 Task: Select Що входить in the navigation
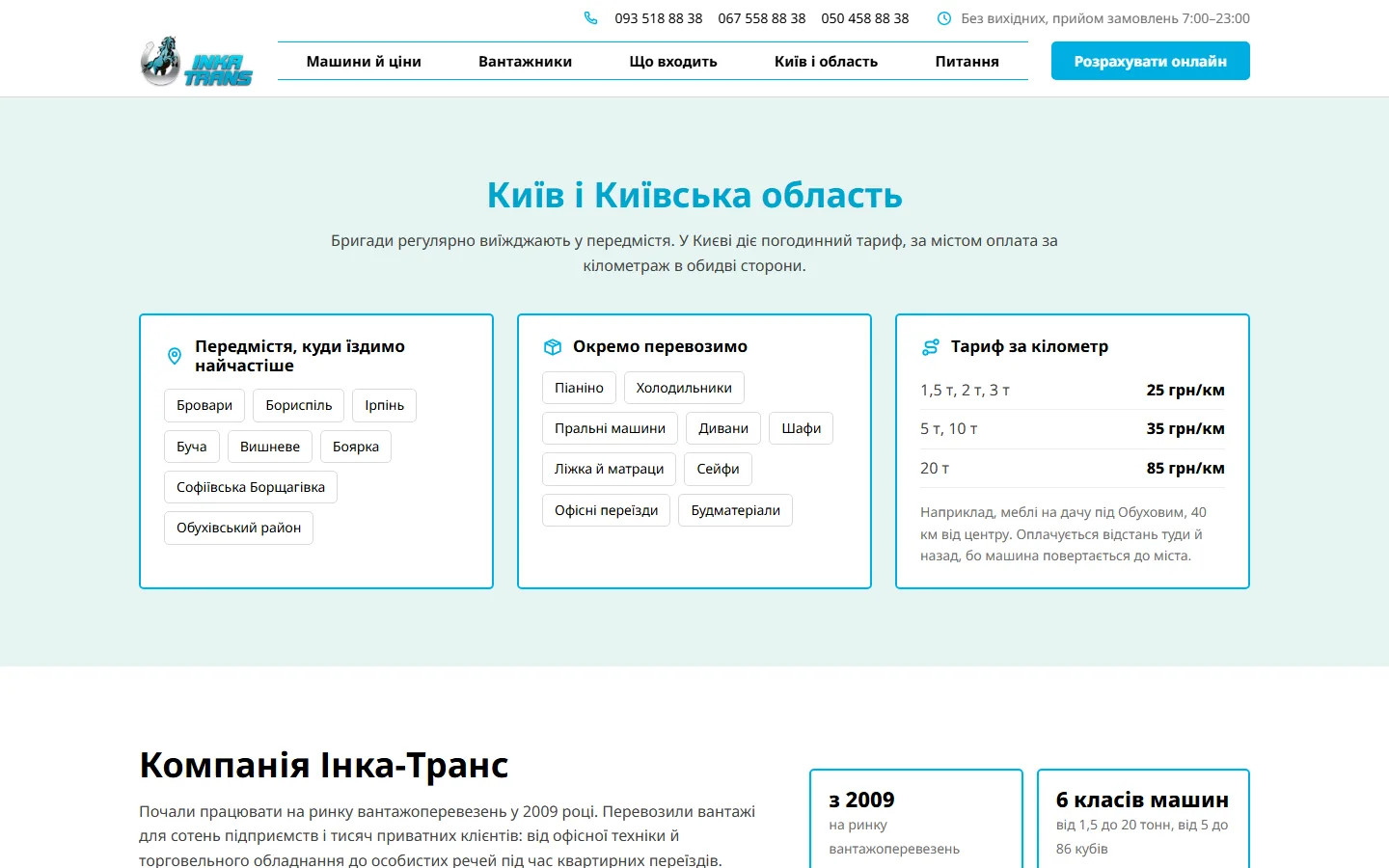point(673,61)
